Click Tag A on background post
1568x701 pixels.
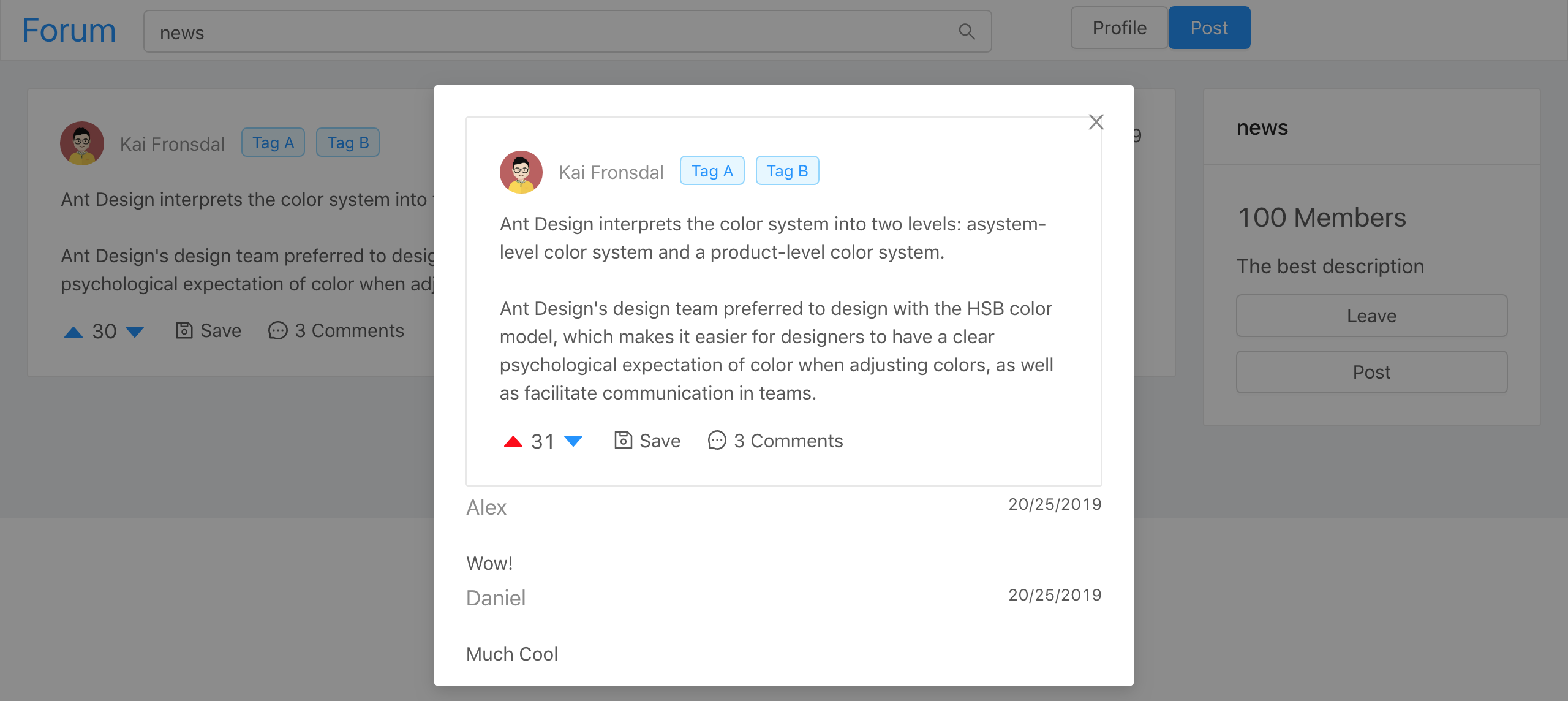tap(273, 143)
